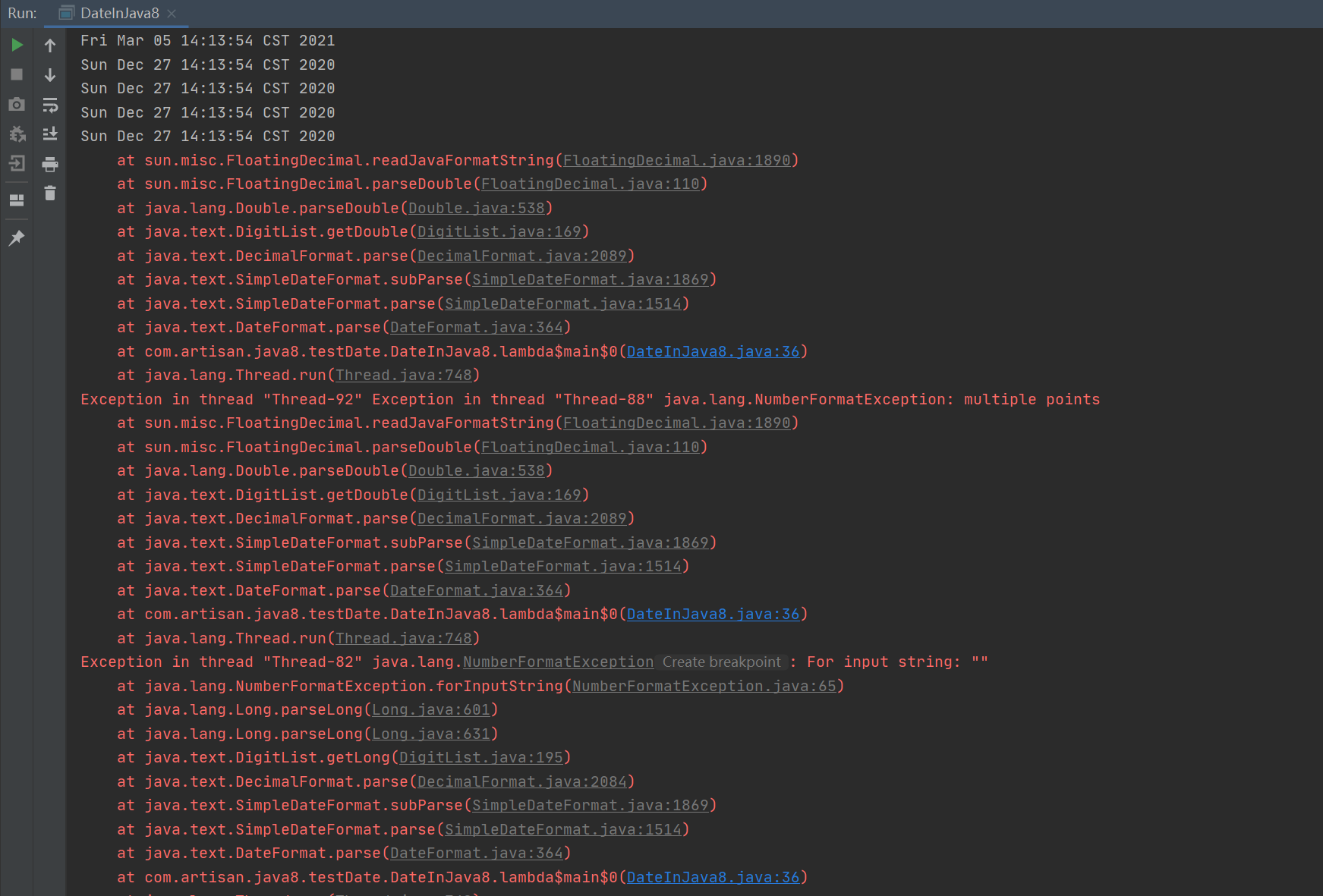1323x896 pixels.
Task: Click the camera Dump Threads icon
Action: pyautogui.click(x=17, y=104)
